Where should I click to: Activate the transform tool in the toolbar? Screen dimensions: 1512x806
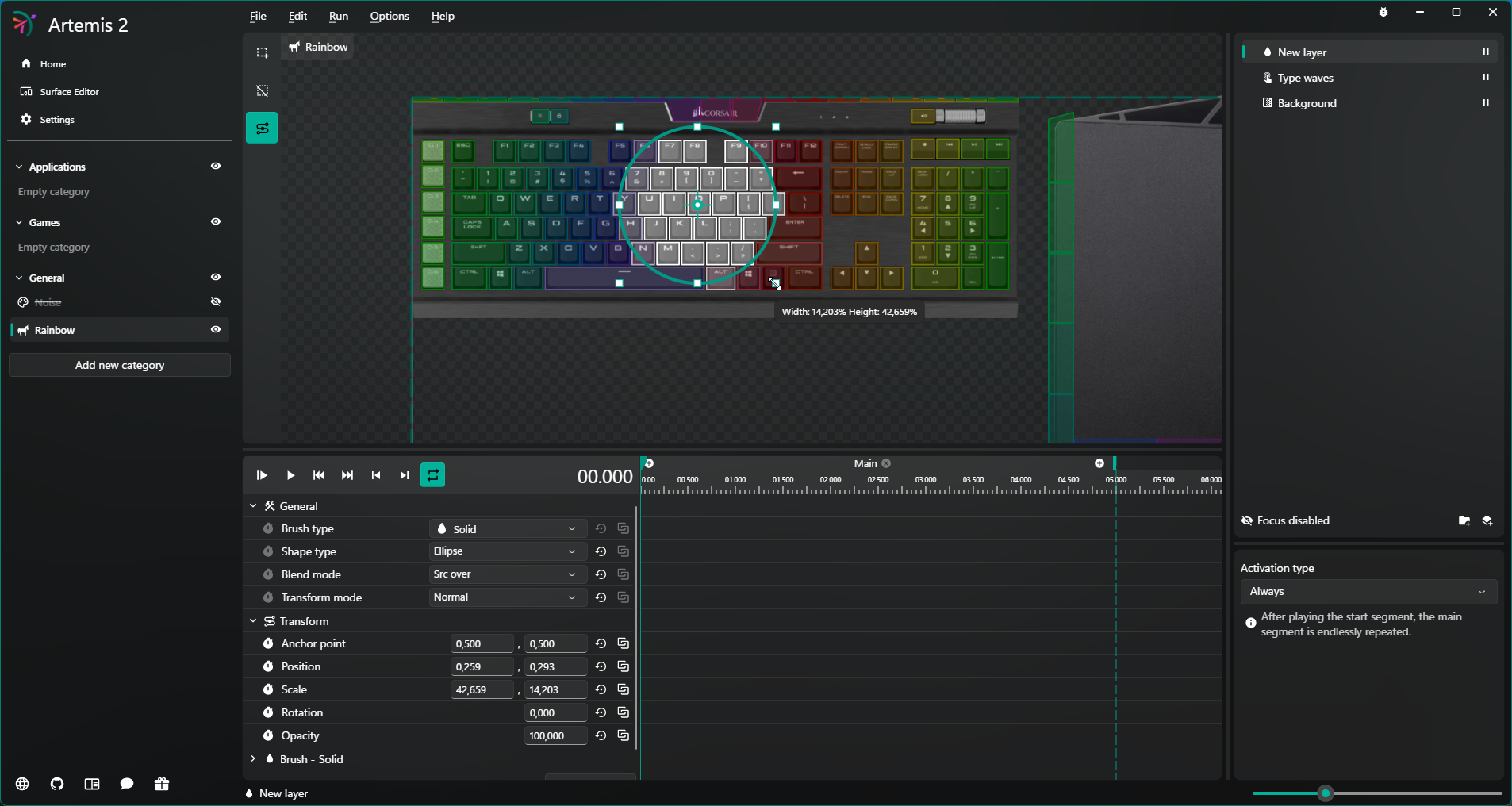[x=262, y=128]
